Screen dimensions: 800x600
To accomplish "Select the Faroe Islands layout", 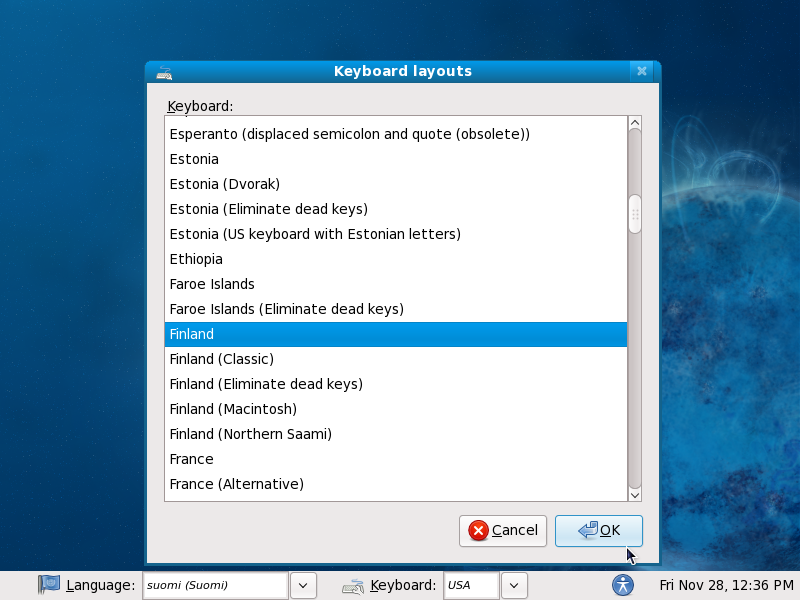I will click(212, 284).
